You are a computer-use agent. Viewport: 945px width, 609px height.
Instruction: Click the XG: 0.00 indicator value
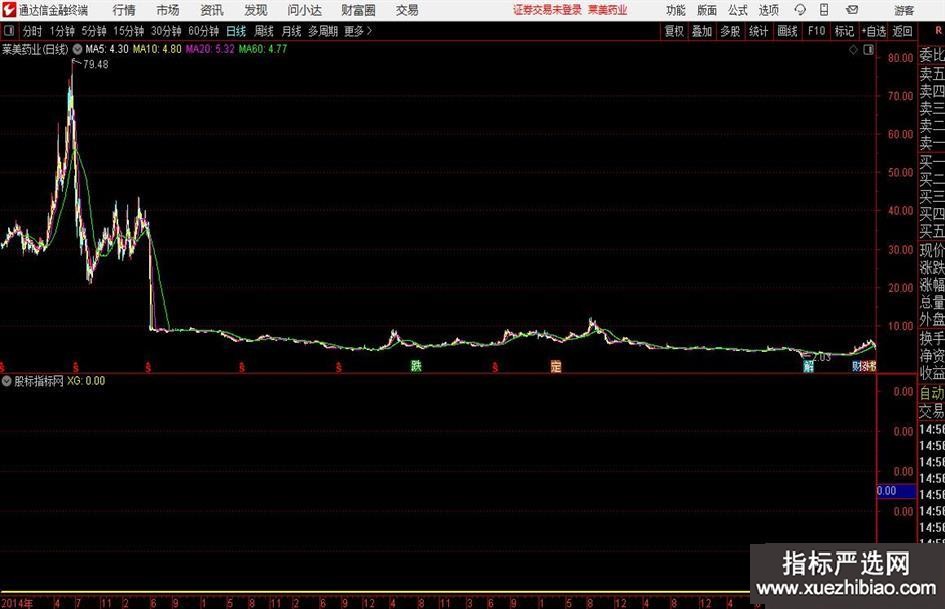[86, 381]
